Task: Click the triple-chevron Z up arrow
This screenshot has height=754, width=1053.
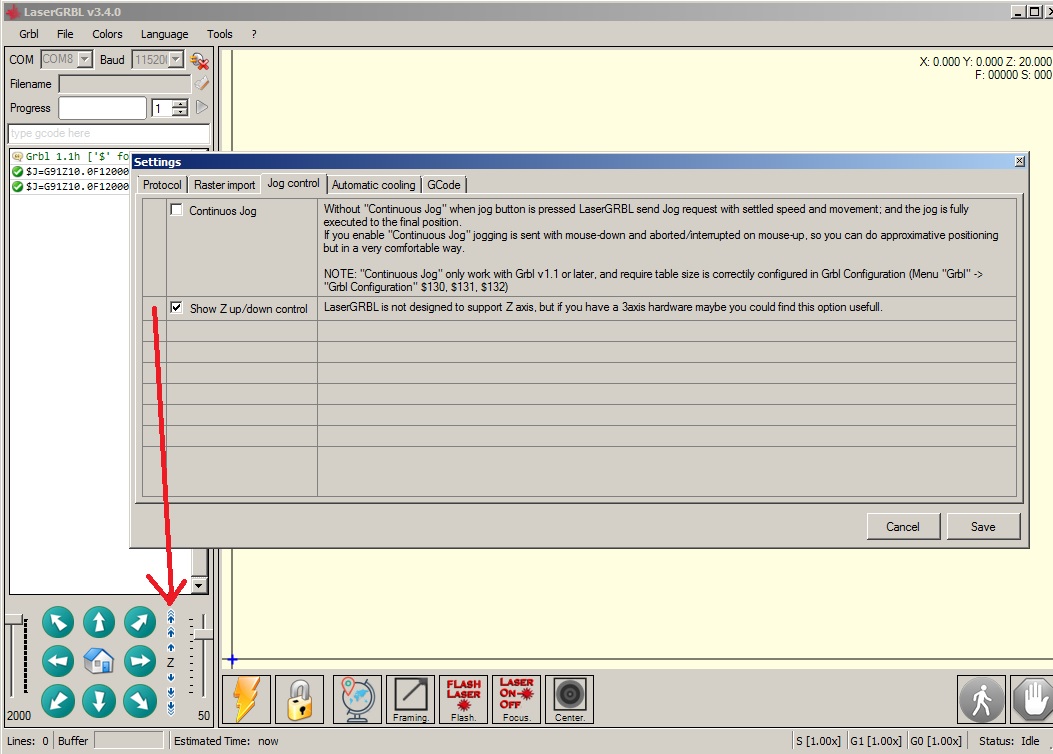Action: click(x=171, y=616)
